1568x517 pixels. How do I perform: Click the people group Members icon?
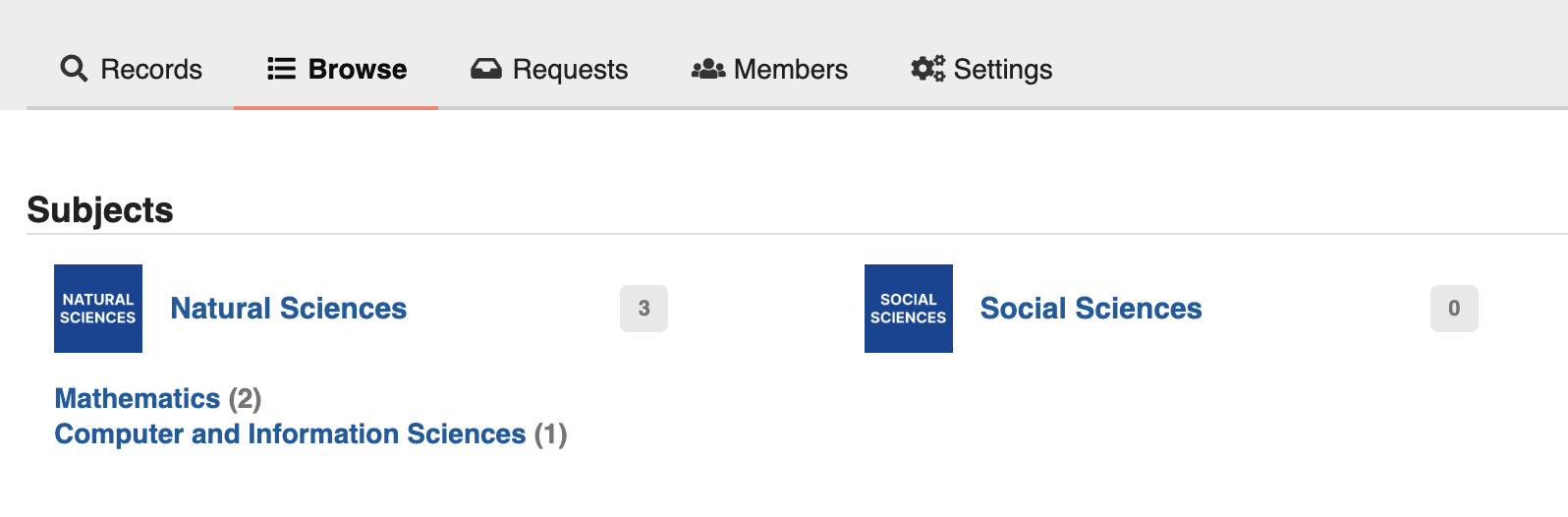tap(707, 69)
